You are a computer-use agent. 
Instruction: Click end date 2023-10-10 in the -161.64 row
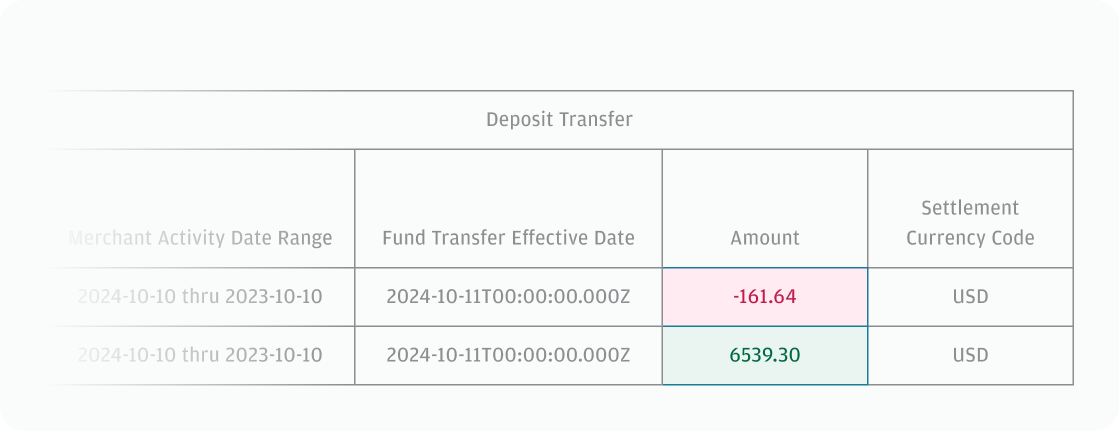[274, 297]
